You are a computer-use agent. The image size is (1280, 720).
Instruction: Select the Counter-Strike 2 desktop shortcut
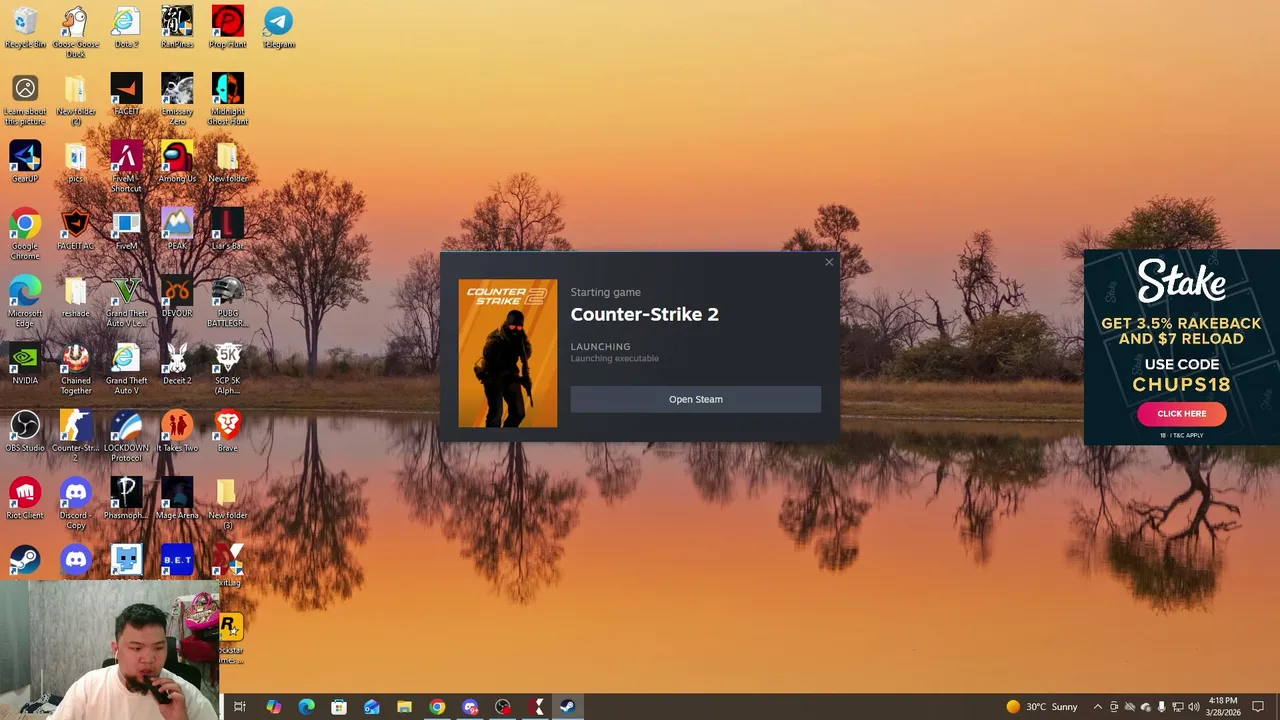[x=76, y=436]
